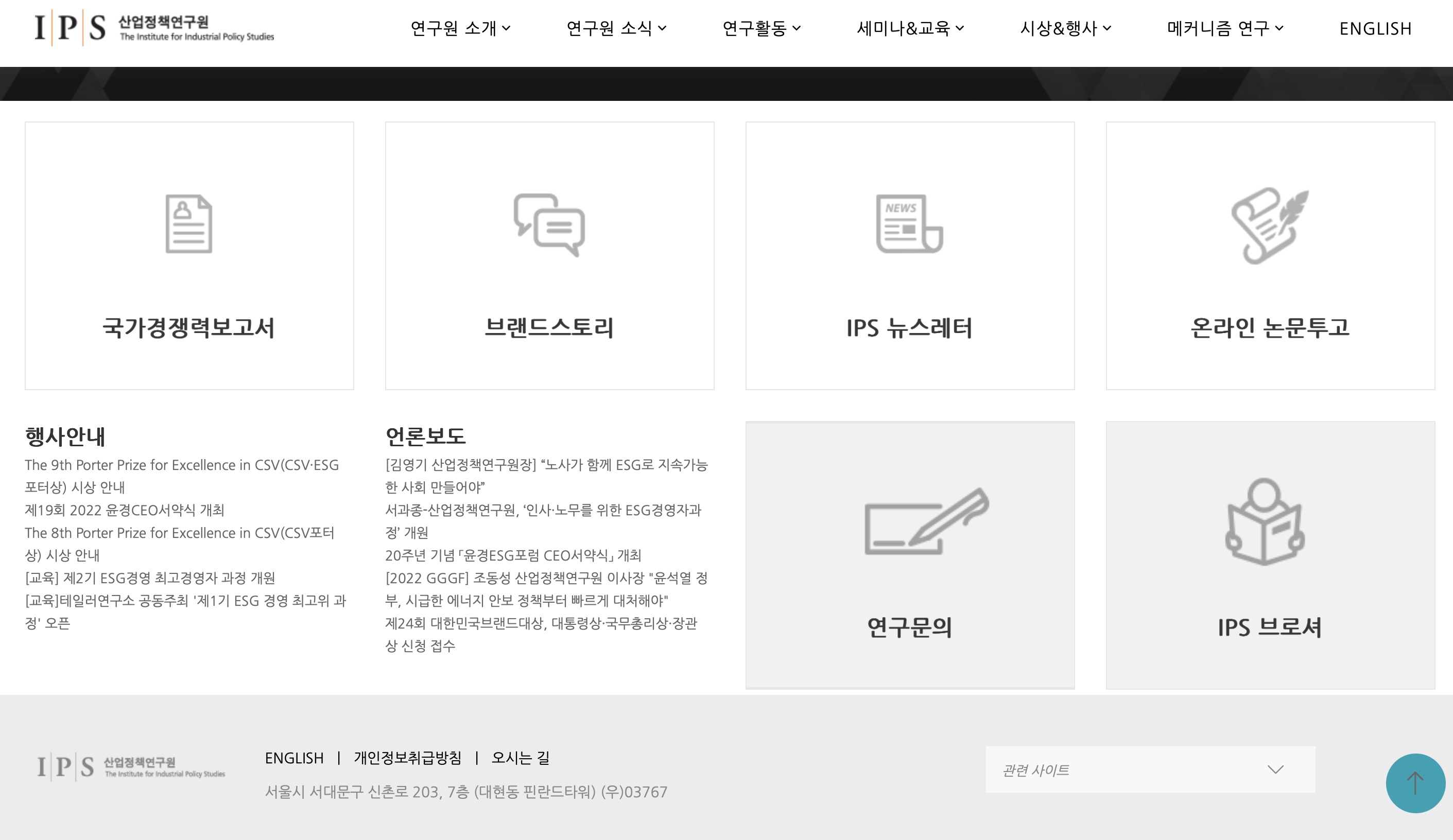Open the 20주년 기념 윤경ESG포럼 CEO서약식 article
Screen dimensions: 1453x840
pos(513,555)
